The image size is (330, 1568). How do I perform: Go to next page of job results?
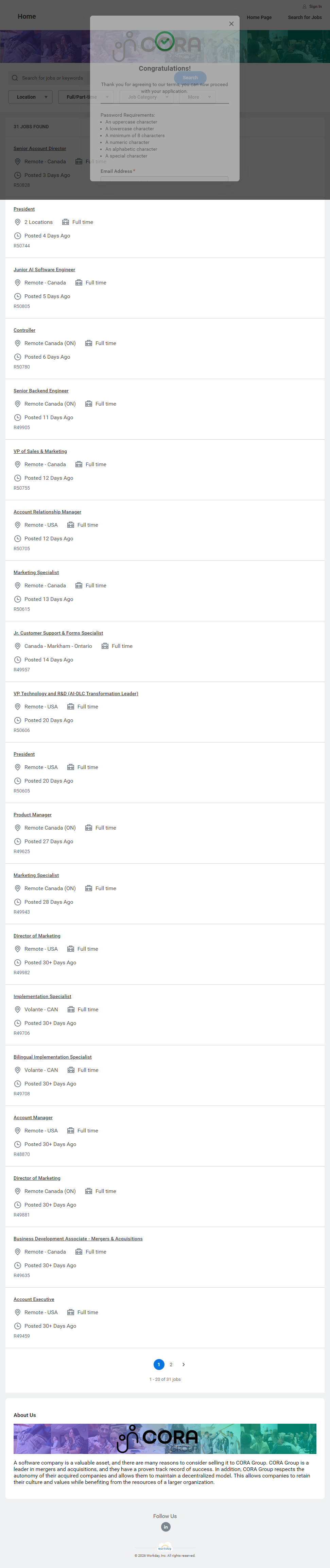184,1365
